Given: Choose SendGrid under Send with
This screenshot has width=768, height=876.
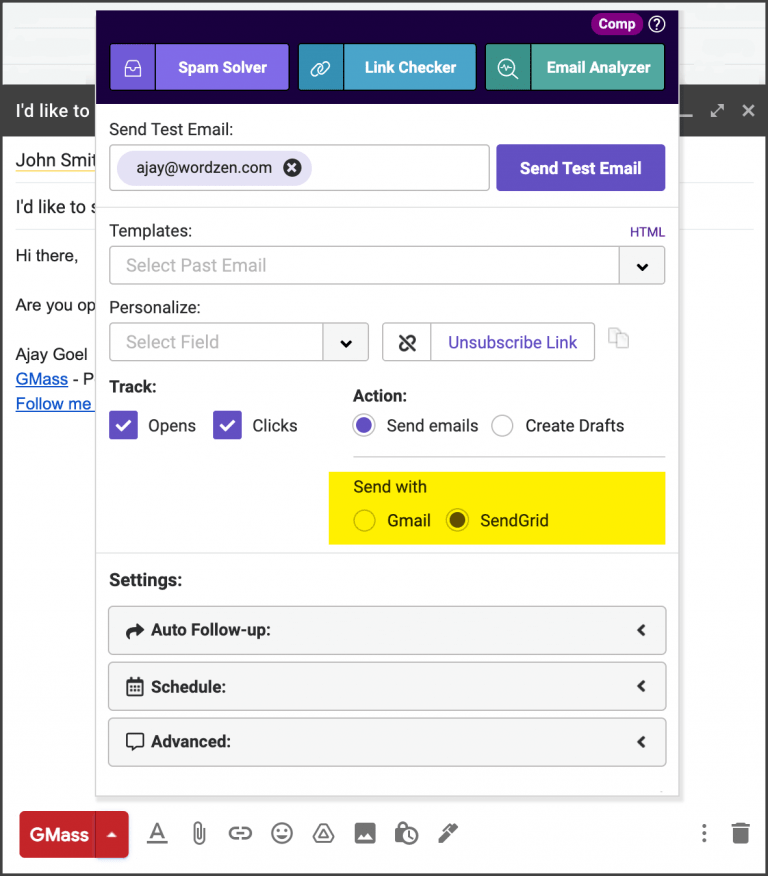Looking at the screenshot, I should 457,520.
